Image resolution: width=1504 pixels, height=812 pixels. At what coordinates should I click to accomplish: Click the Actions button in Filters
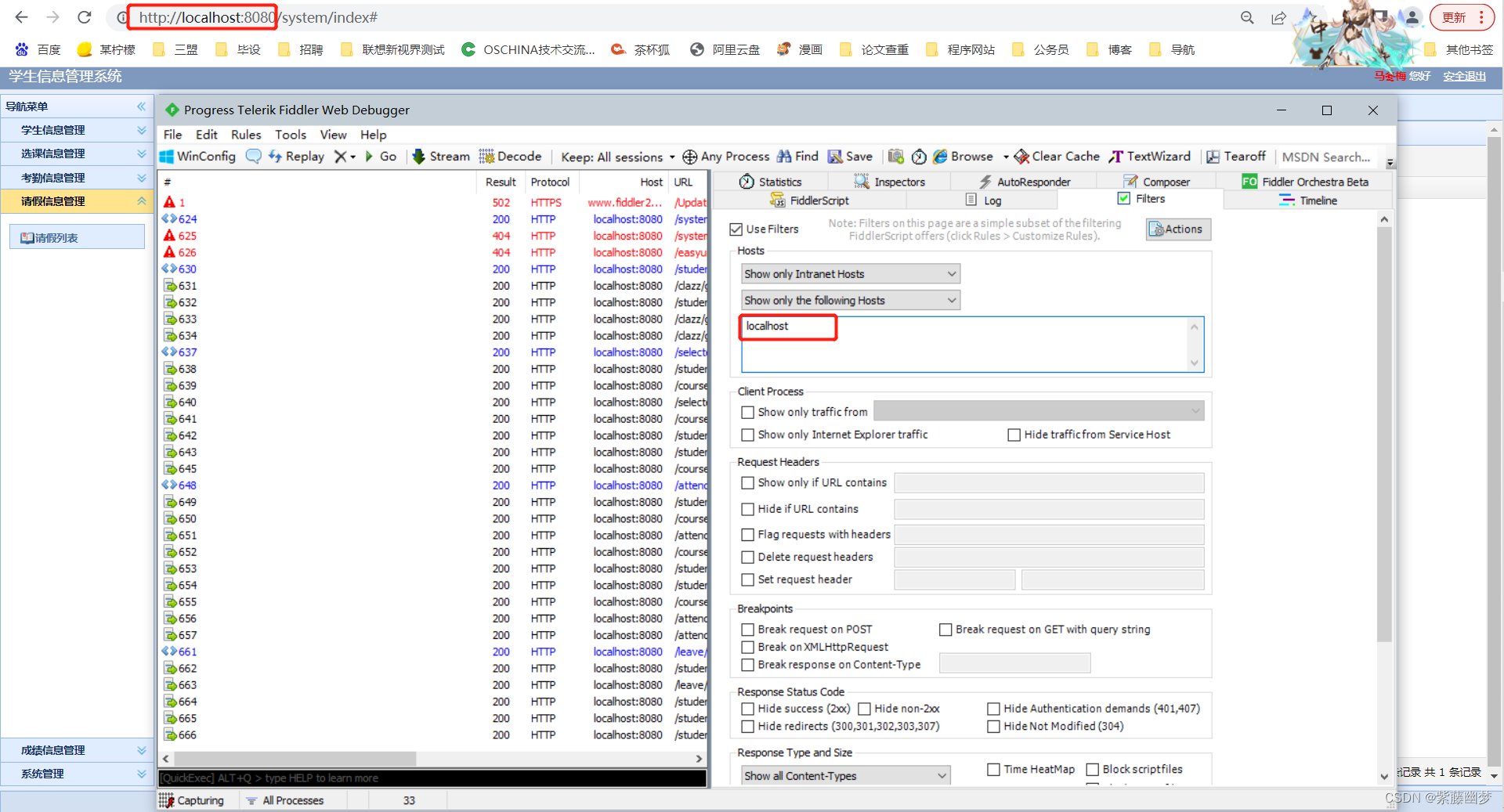click(1177, 229)
